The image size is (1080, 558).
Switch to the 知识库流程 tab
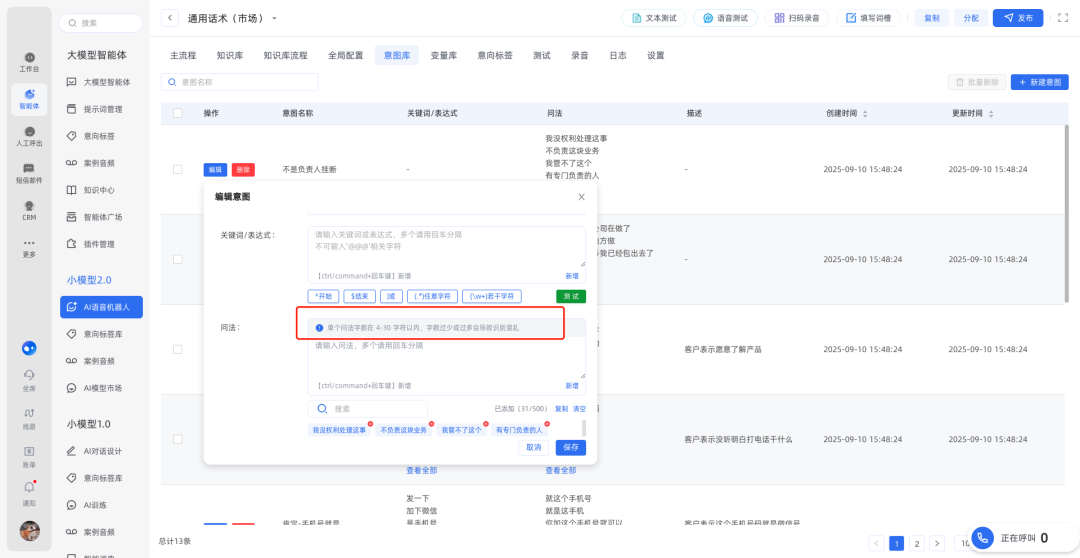pos(285,56)
